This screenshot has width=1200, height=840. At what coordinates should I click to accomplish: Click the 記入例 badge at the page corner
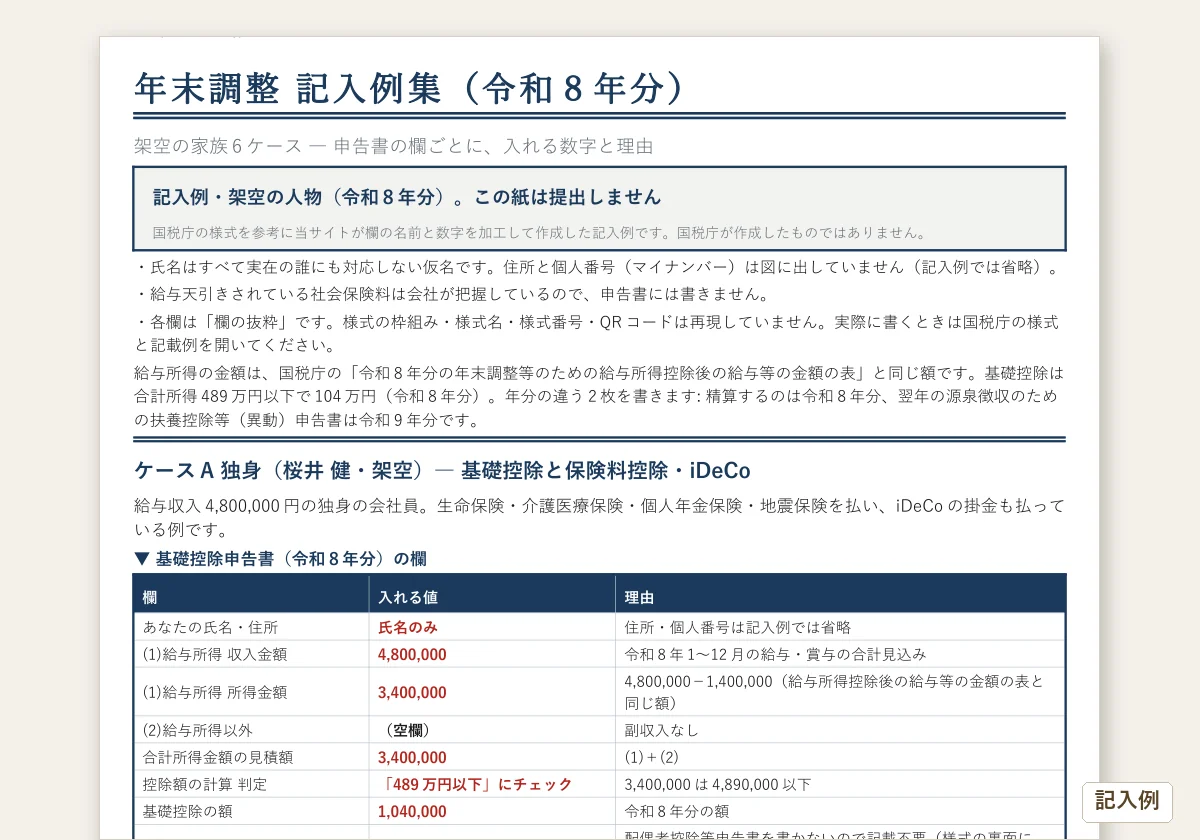coord(1127,802)
